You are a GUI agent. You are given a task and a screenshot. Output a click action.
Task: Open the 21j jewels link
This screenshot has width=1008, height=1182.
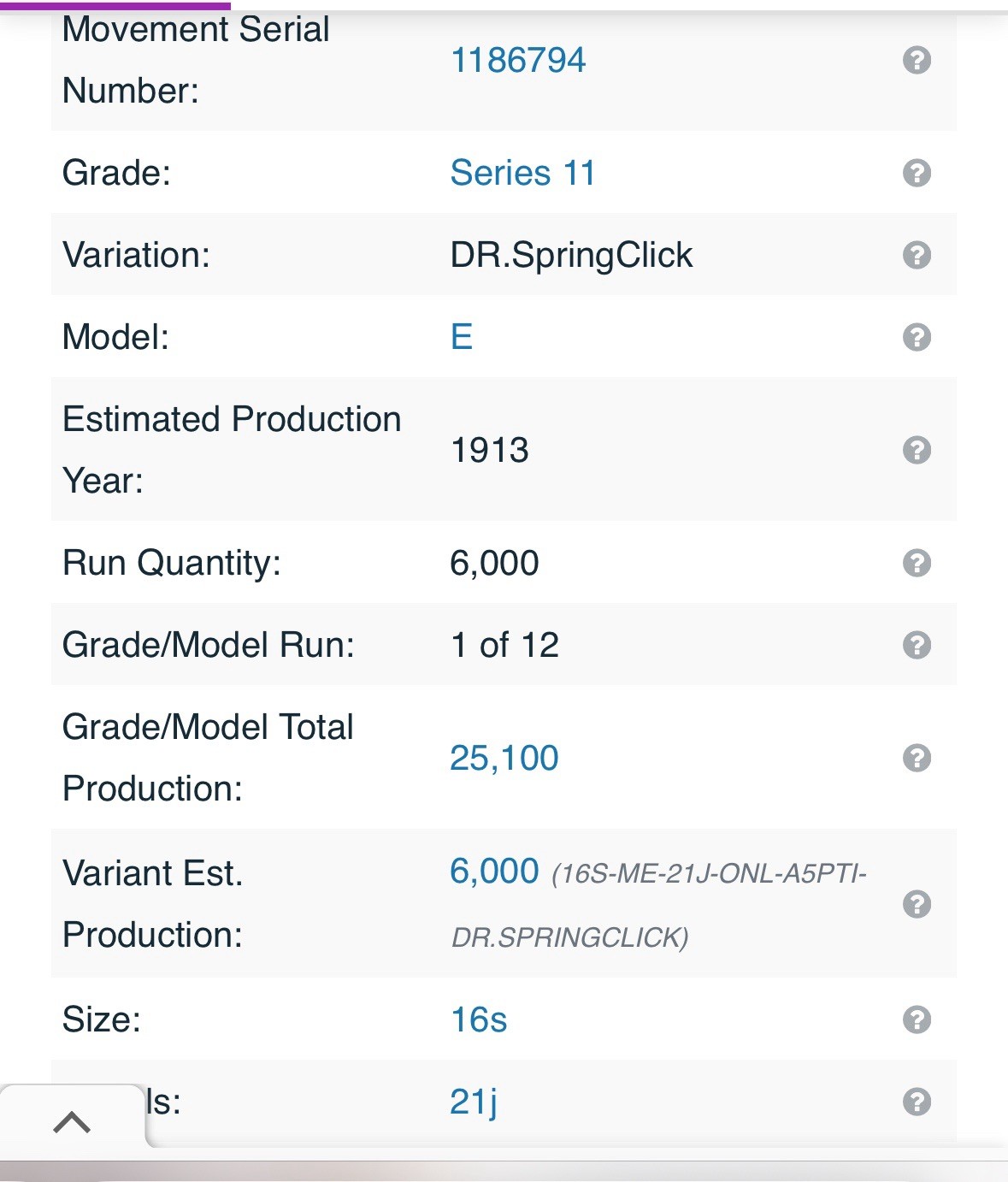coord(473,1102)
